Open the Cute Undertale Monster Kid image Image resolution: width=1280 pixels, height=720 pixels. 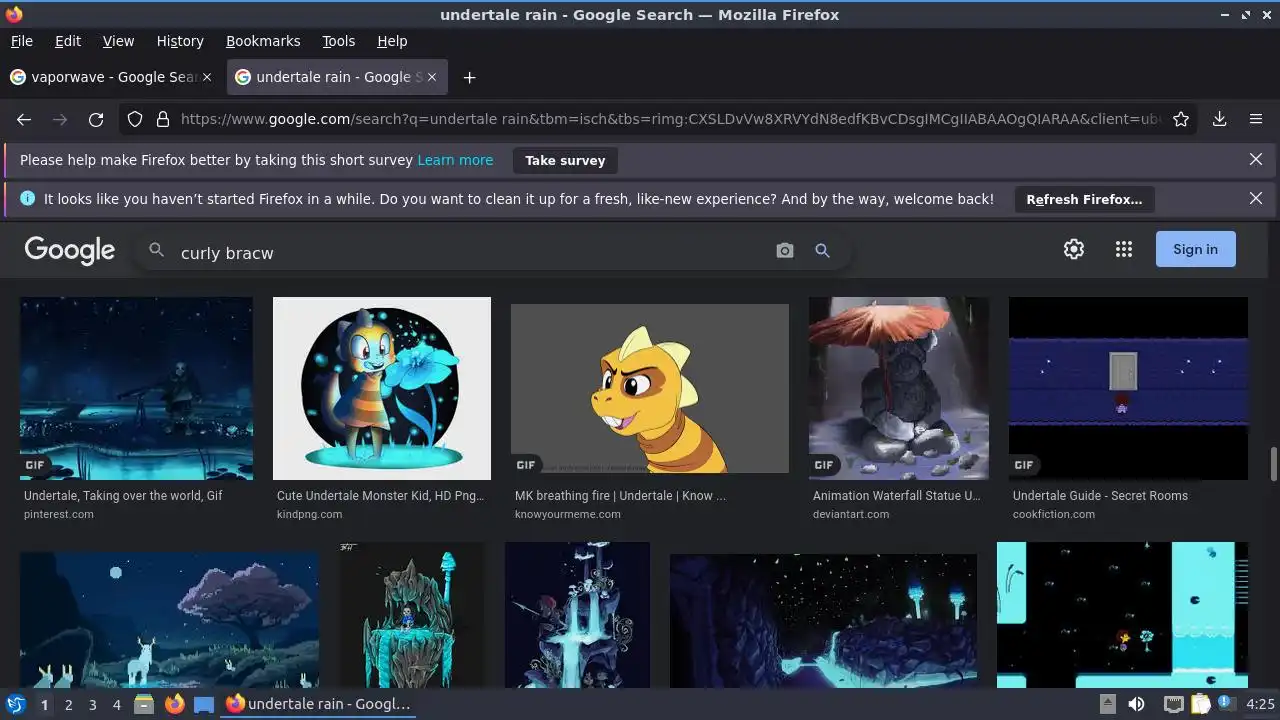click(382, 388)
